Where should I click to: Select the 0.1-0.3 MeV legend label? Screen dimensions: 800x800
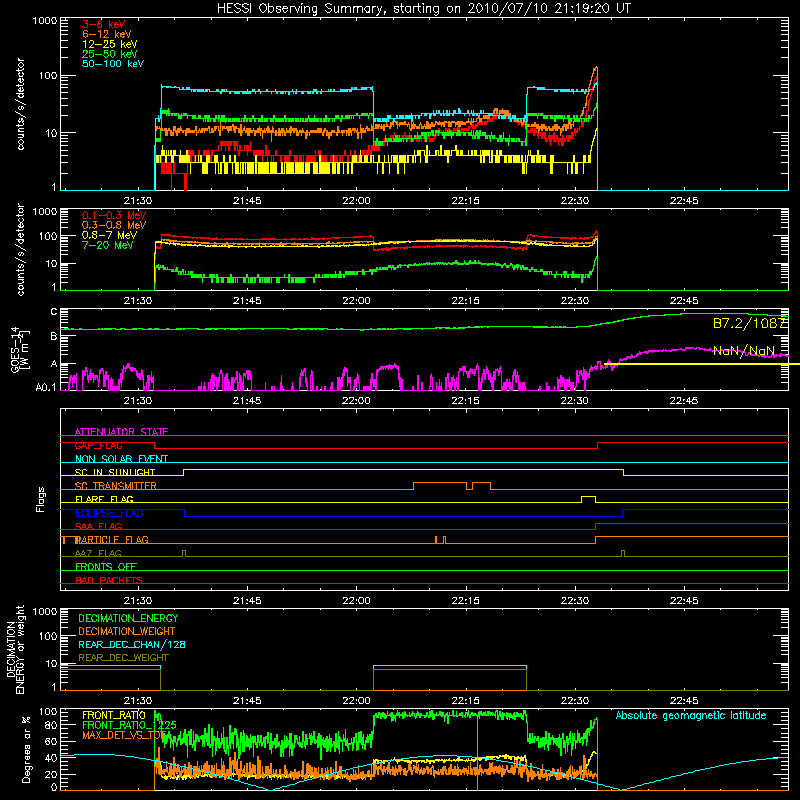pyautogui.click(x=114, y=215)
